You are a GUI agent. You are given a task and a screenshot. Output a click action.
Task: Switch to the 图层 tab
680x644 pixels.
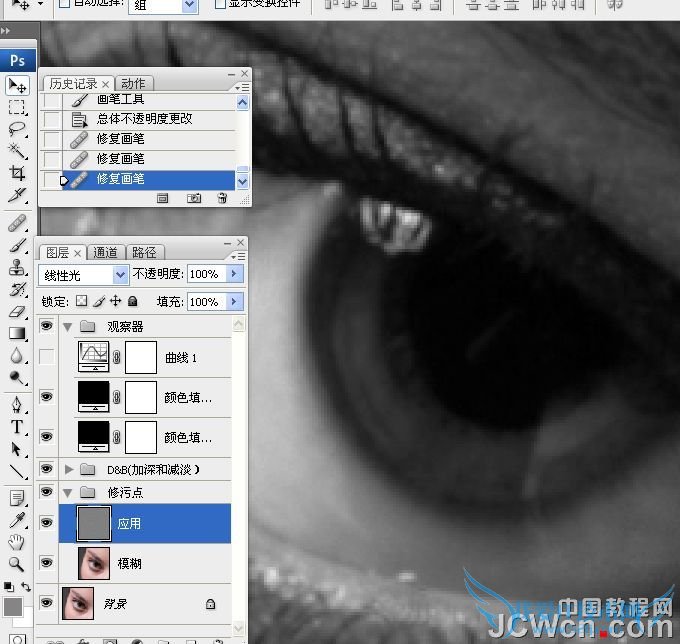click(x=58, y=252)
